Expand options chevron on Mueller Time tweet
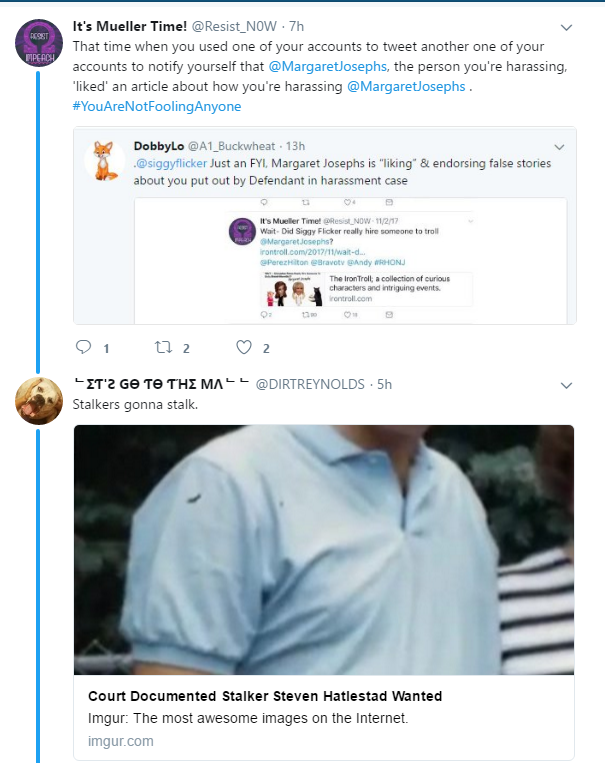This screenshot has height=763, width=605. click(x=566, y=27)
